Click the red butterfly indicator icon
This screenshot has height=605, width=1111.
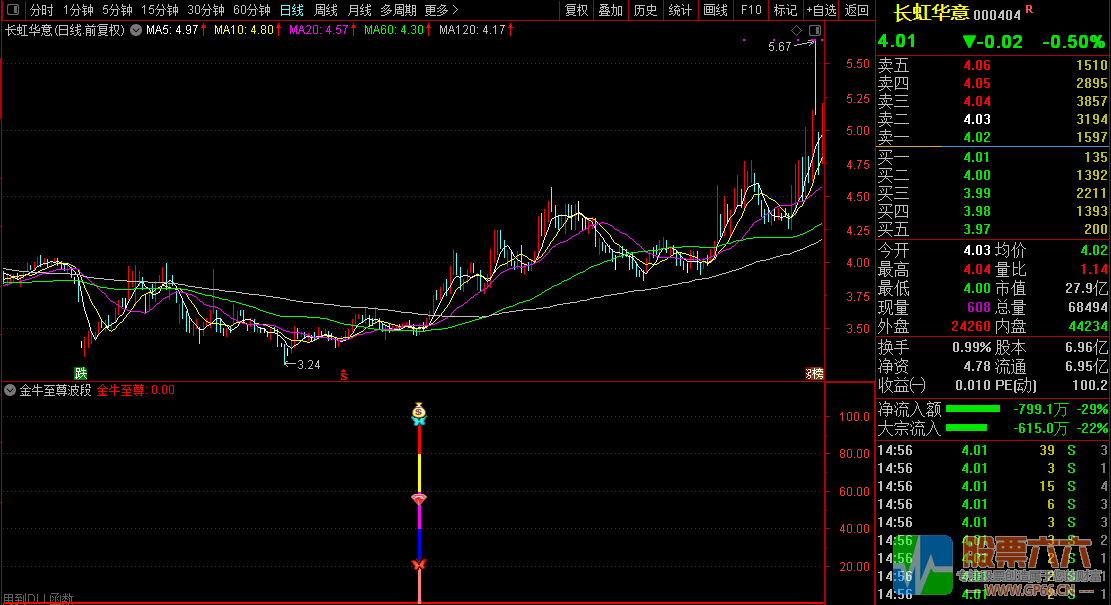coord(419,566)
